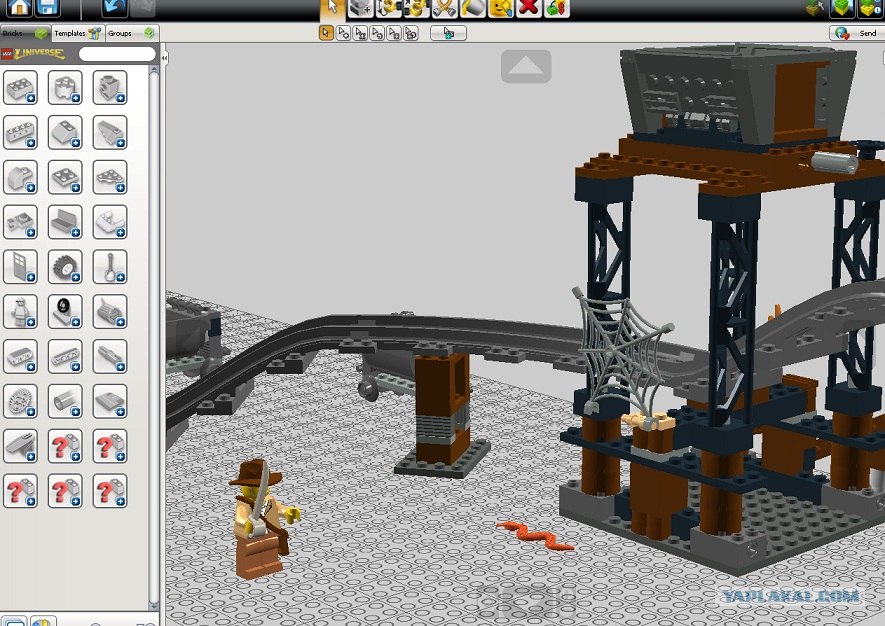The image size is (885, 626).
Task: Open the Technic hole brick category
Action: click(110, 87)
